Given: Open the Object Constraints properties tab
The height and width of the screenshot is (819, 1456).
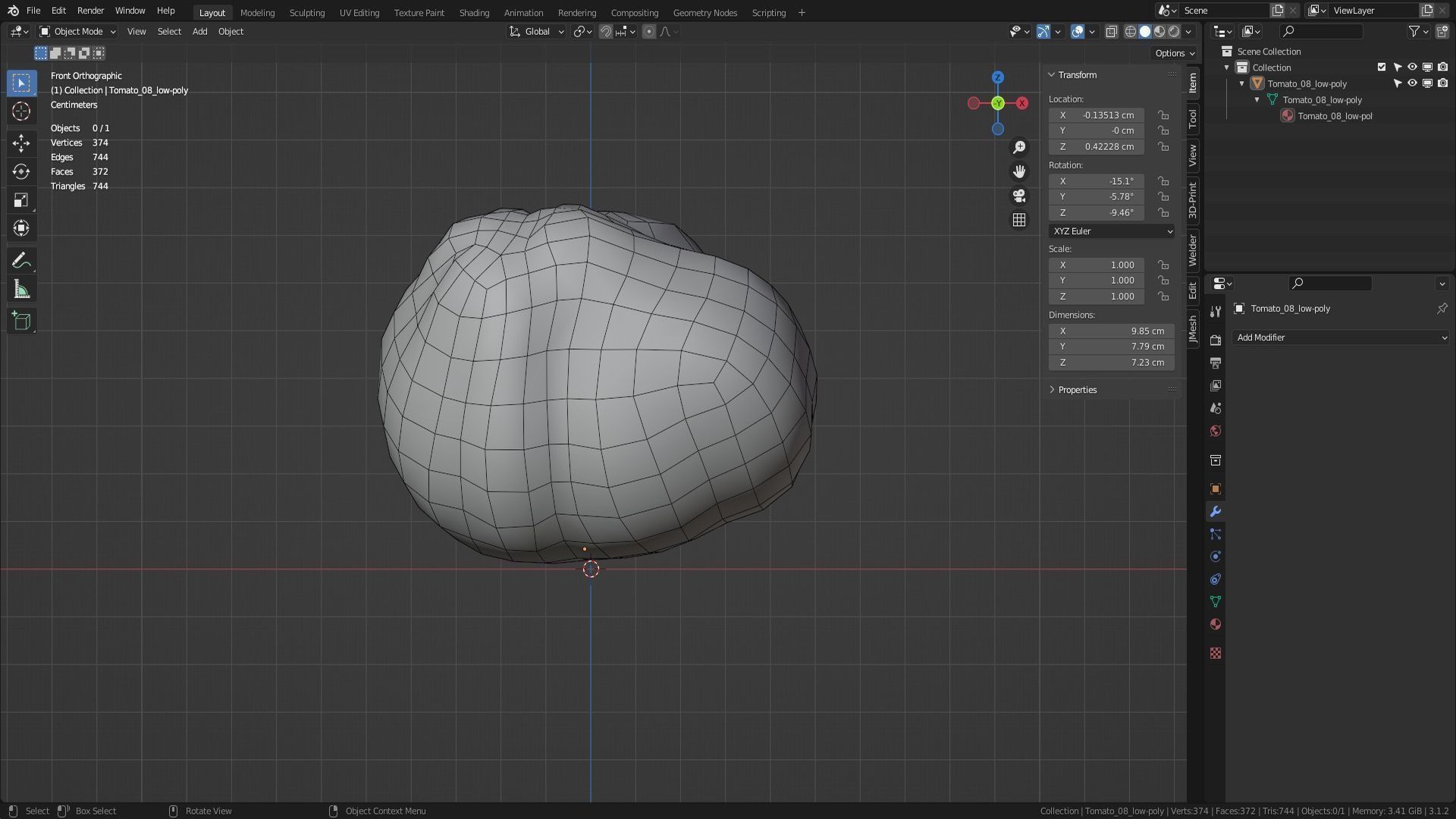Looking at the screenshot, I should point(1216,580).
